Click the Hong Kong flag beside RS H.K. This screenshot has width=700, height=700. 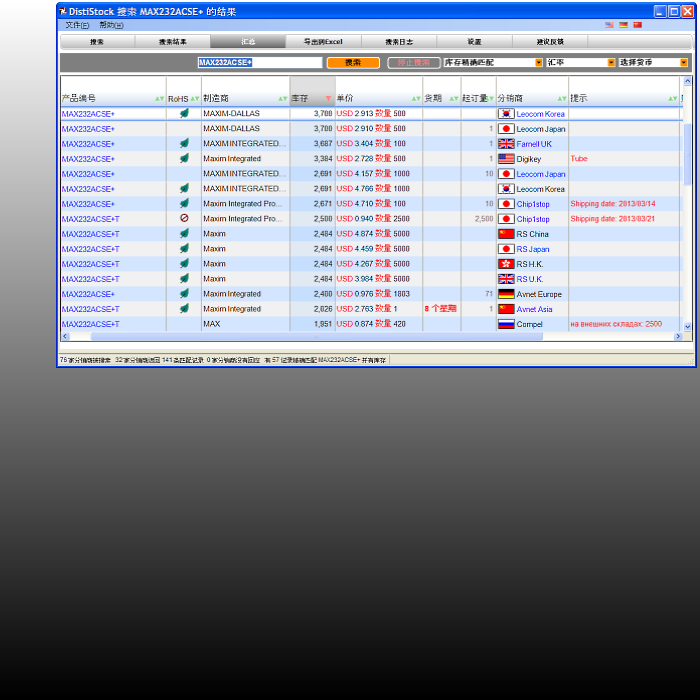(506, 264)
